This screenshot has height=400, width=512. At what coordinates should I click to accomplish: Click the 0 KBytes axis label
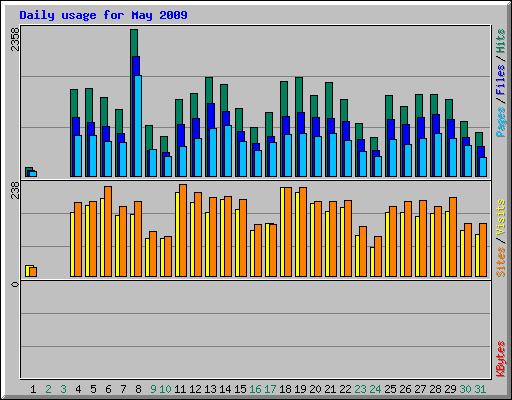[x=15, y=284]
